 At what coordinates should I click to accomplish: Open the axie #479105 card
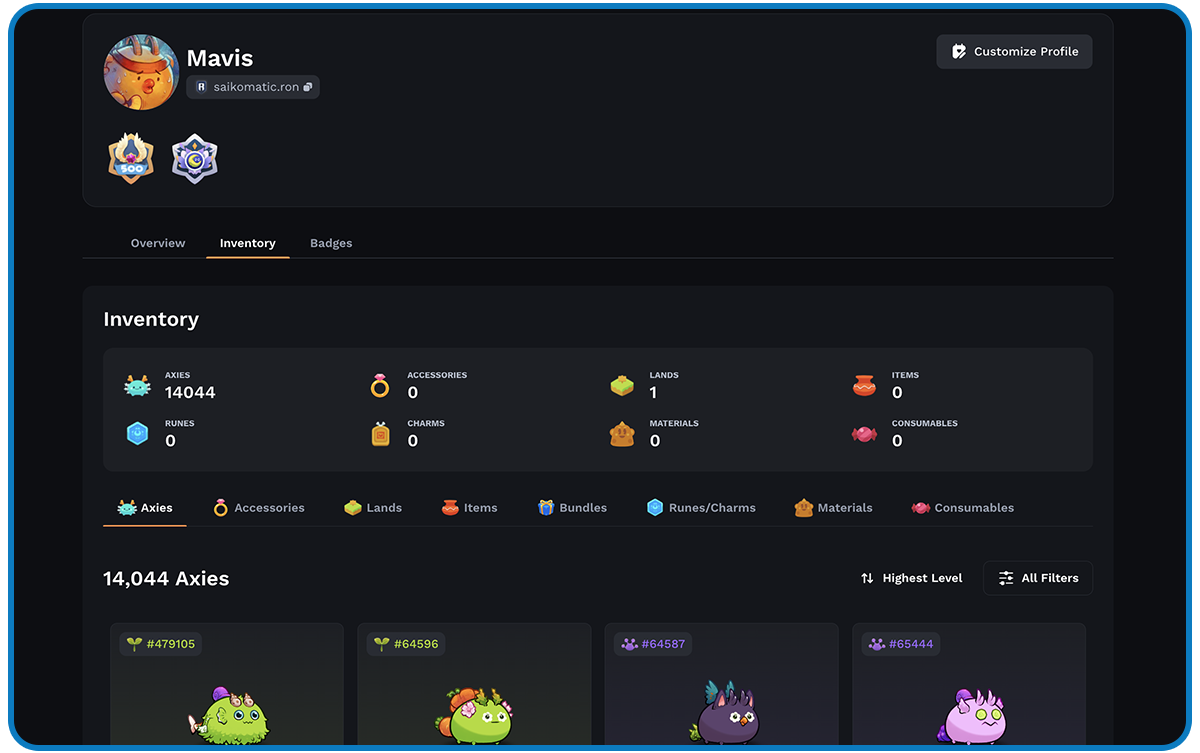click(x=227, y=684)
